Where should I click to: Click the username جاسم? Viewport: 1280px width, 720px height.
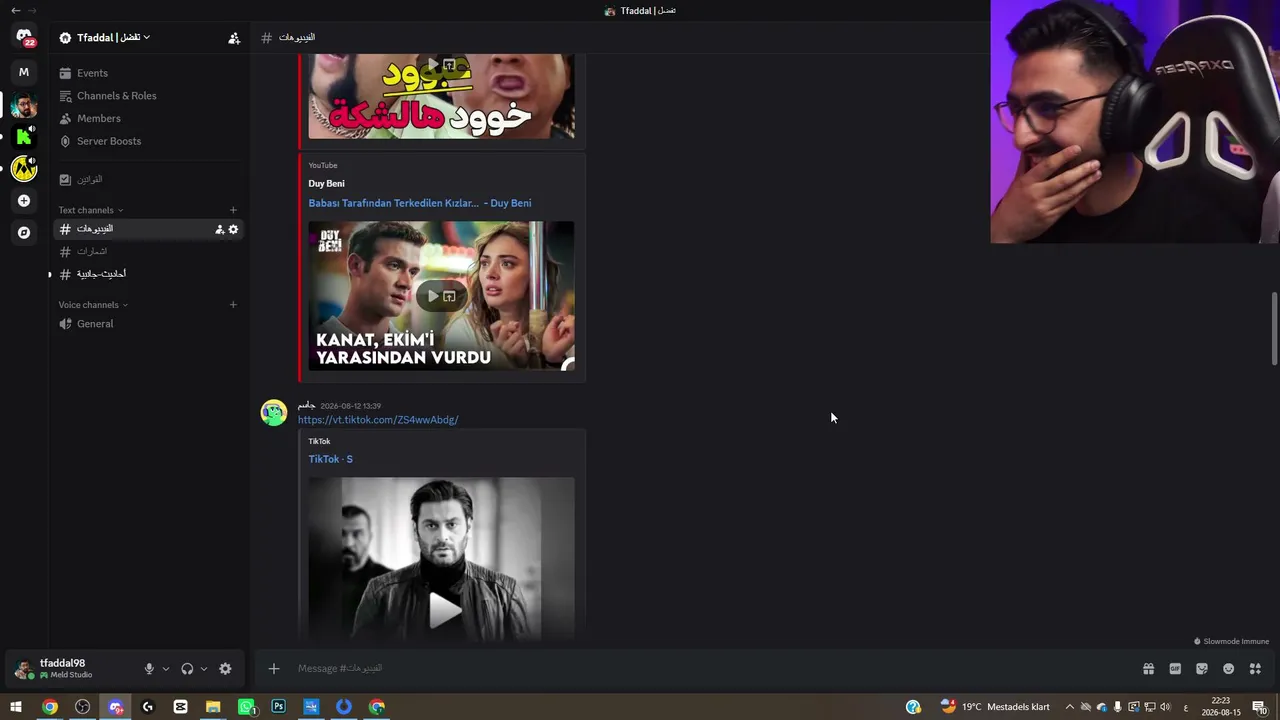coord(306,405)
